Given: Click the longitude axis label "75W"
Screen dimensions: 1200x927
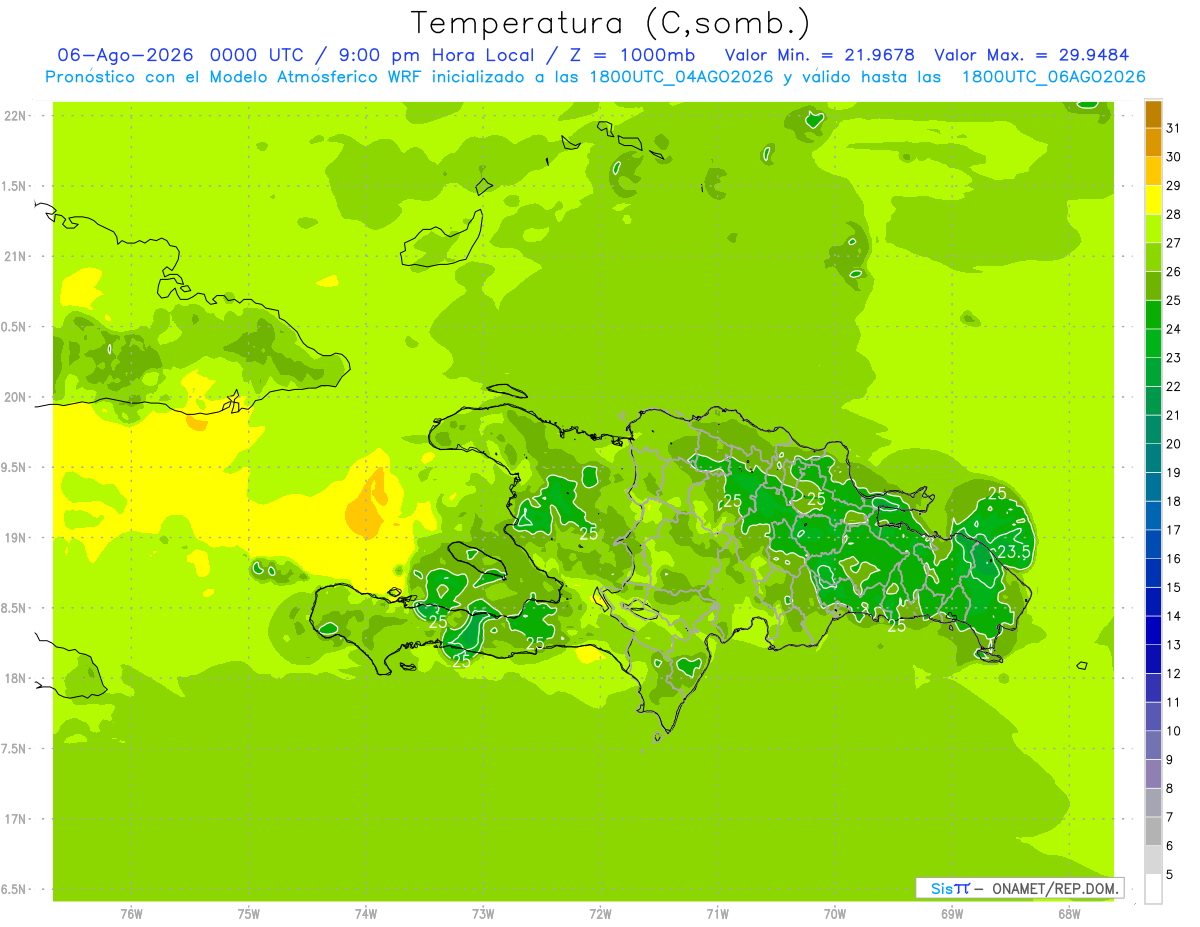Looking at the screenshot, I should point(249,914).
